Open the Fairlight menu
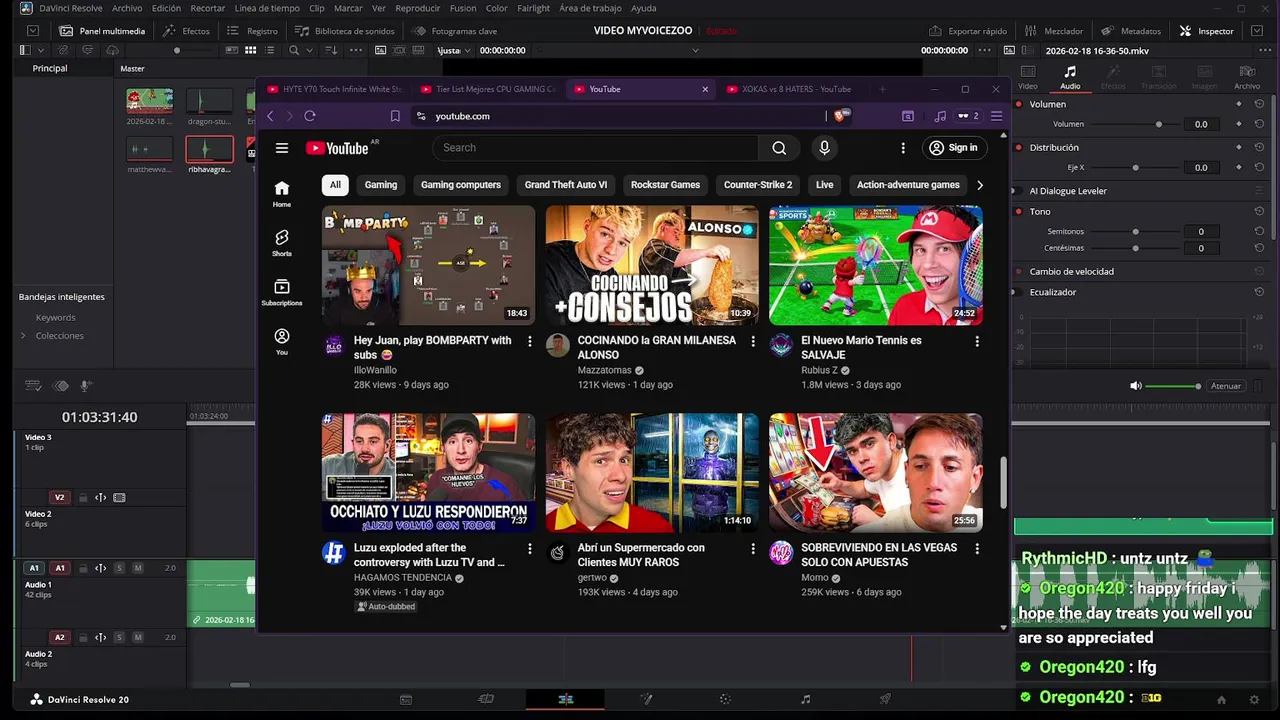 (533, 8)
